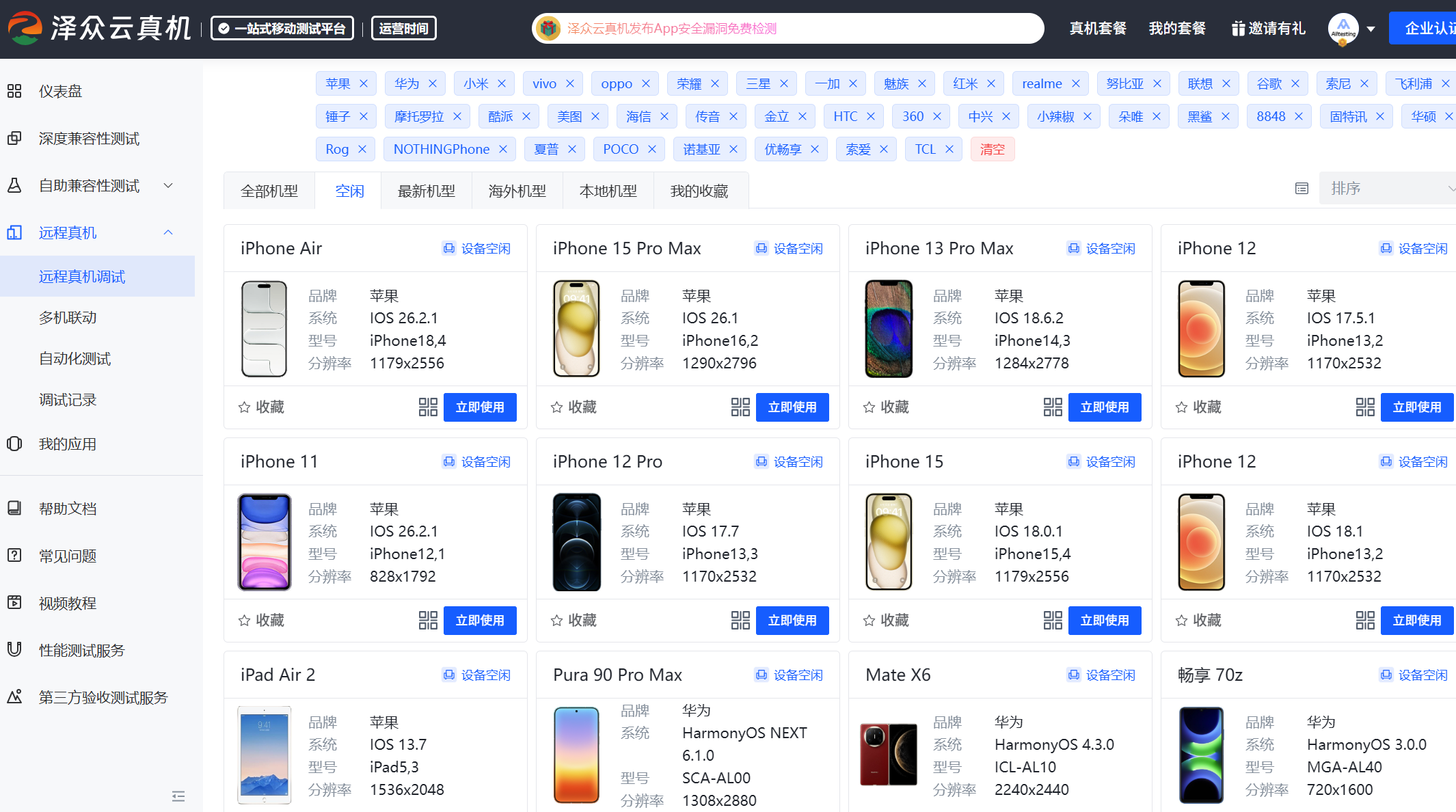1456x812 pixels.
Task: Remove the TCL filter tag
Action: [949, 149]
